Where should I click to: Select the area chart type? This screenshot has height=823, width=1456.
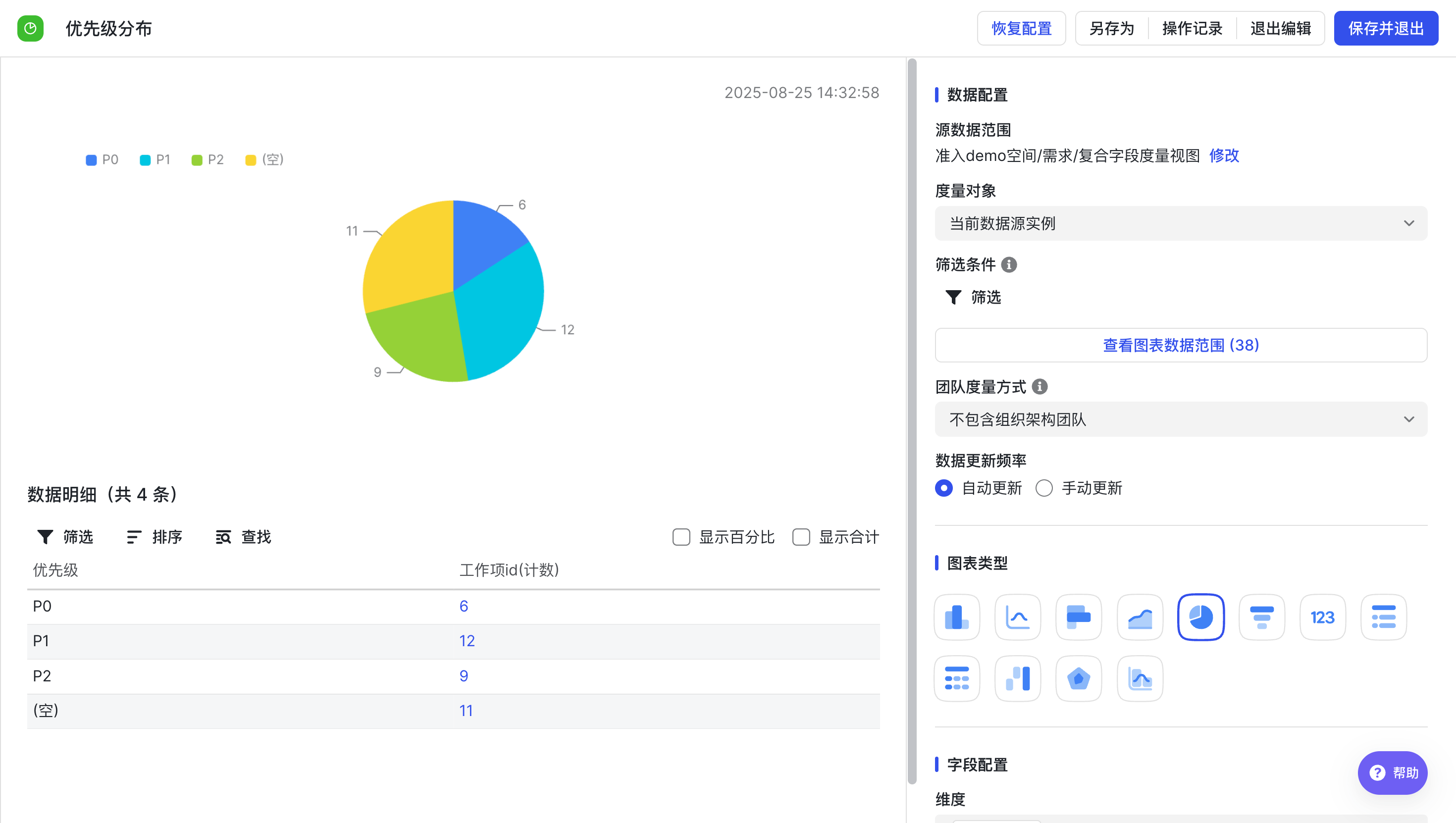pyautogui.click(x=1140, y=617)
